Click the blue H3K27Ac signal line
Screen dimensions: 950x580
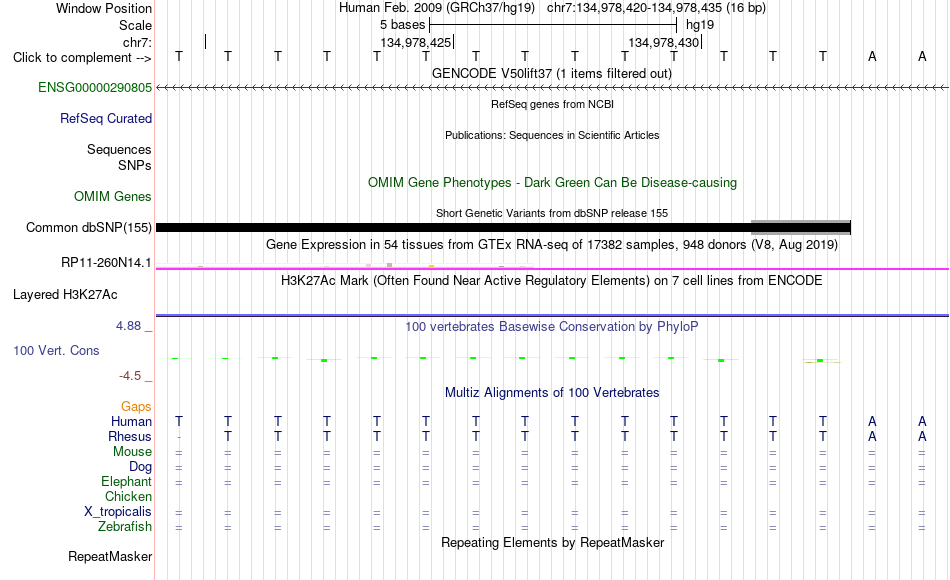click(552, 315)
